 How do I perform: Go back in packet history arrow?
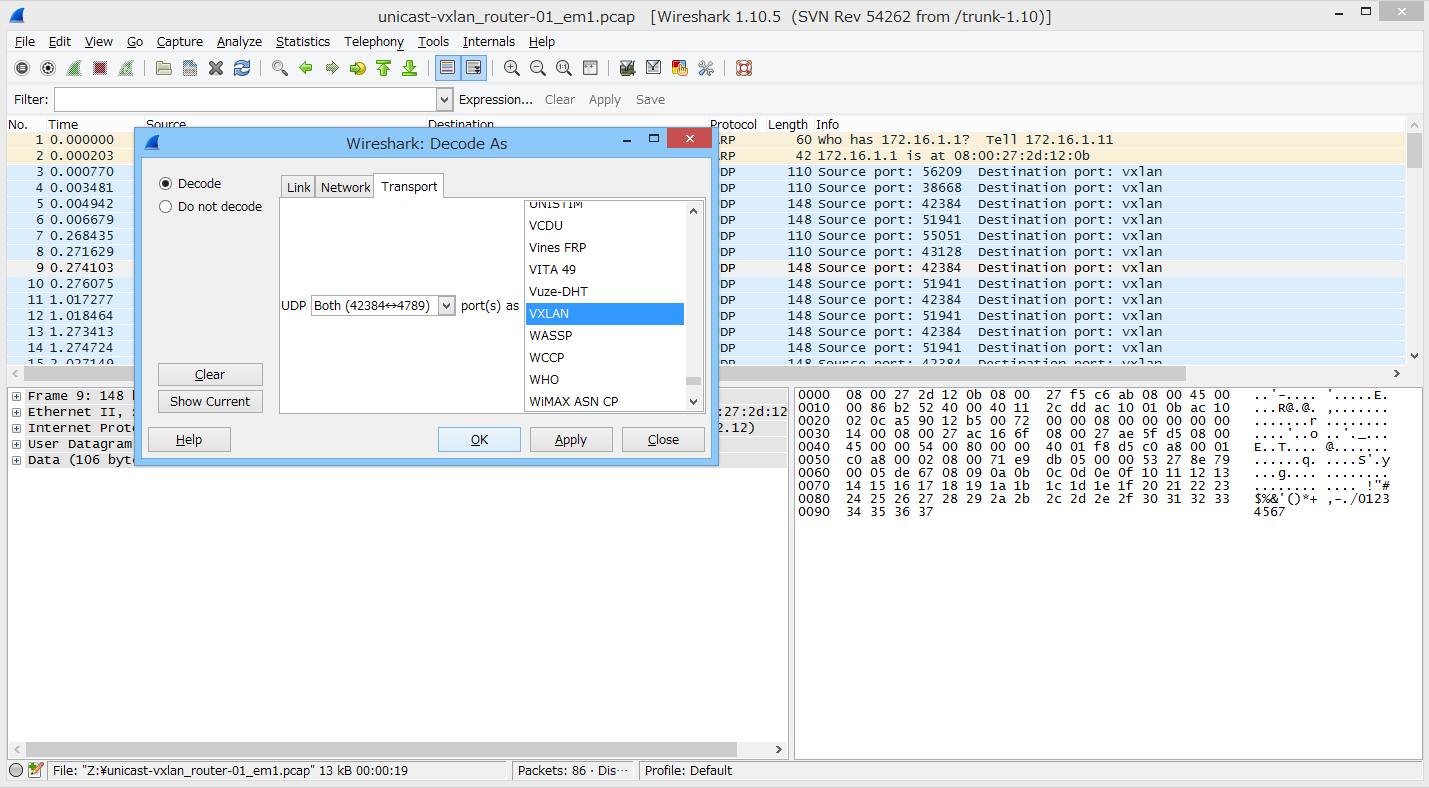coord(306,68)
